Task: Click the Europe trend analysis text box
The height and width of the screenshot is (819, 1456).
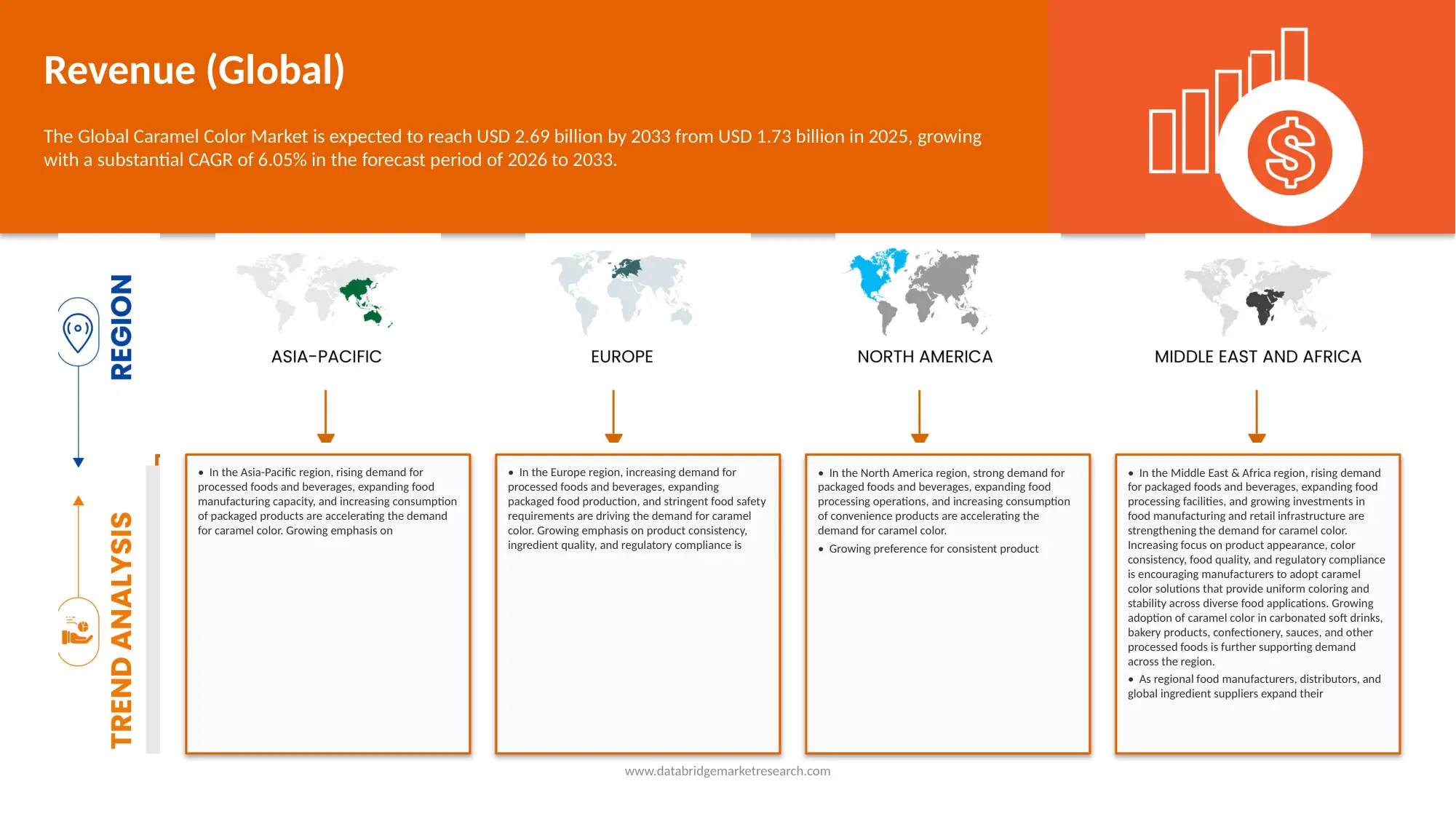Action: pos(638,604)
